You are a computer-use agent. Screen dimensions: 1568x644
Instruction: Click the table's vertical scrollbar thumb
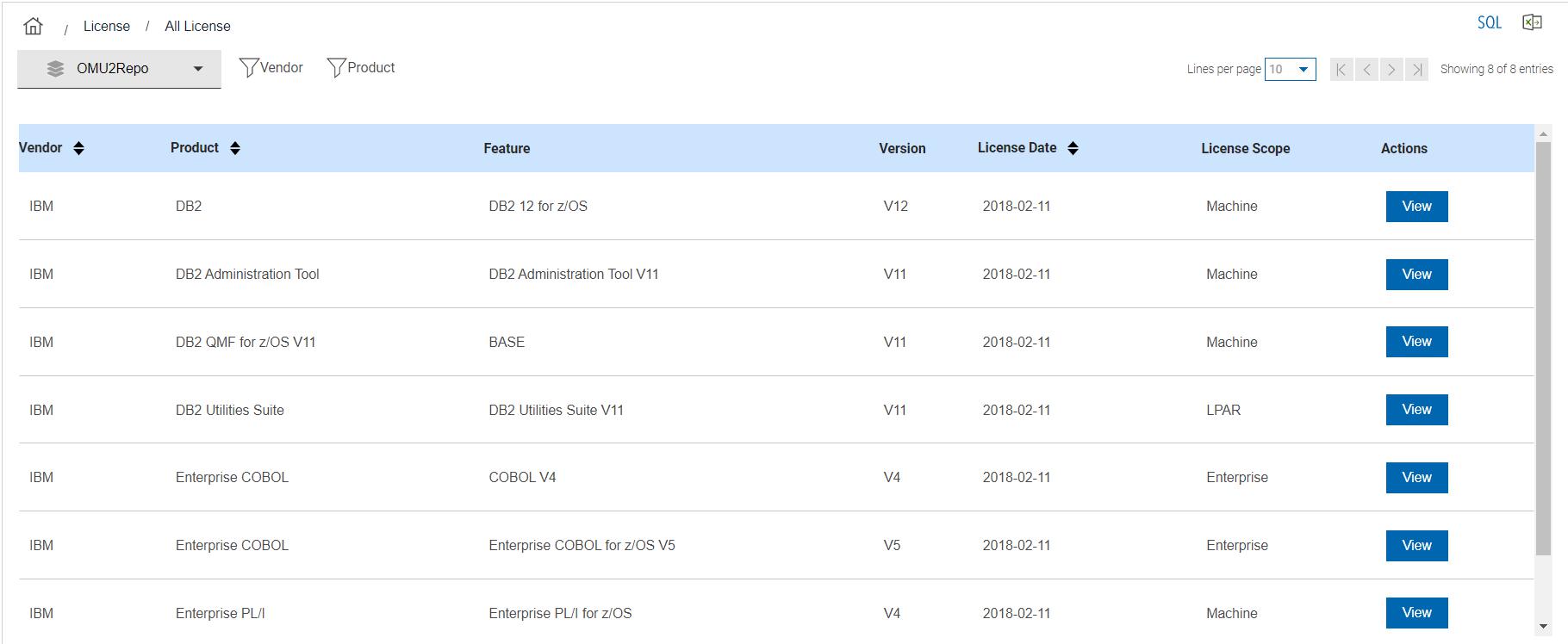1543,344
